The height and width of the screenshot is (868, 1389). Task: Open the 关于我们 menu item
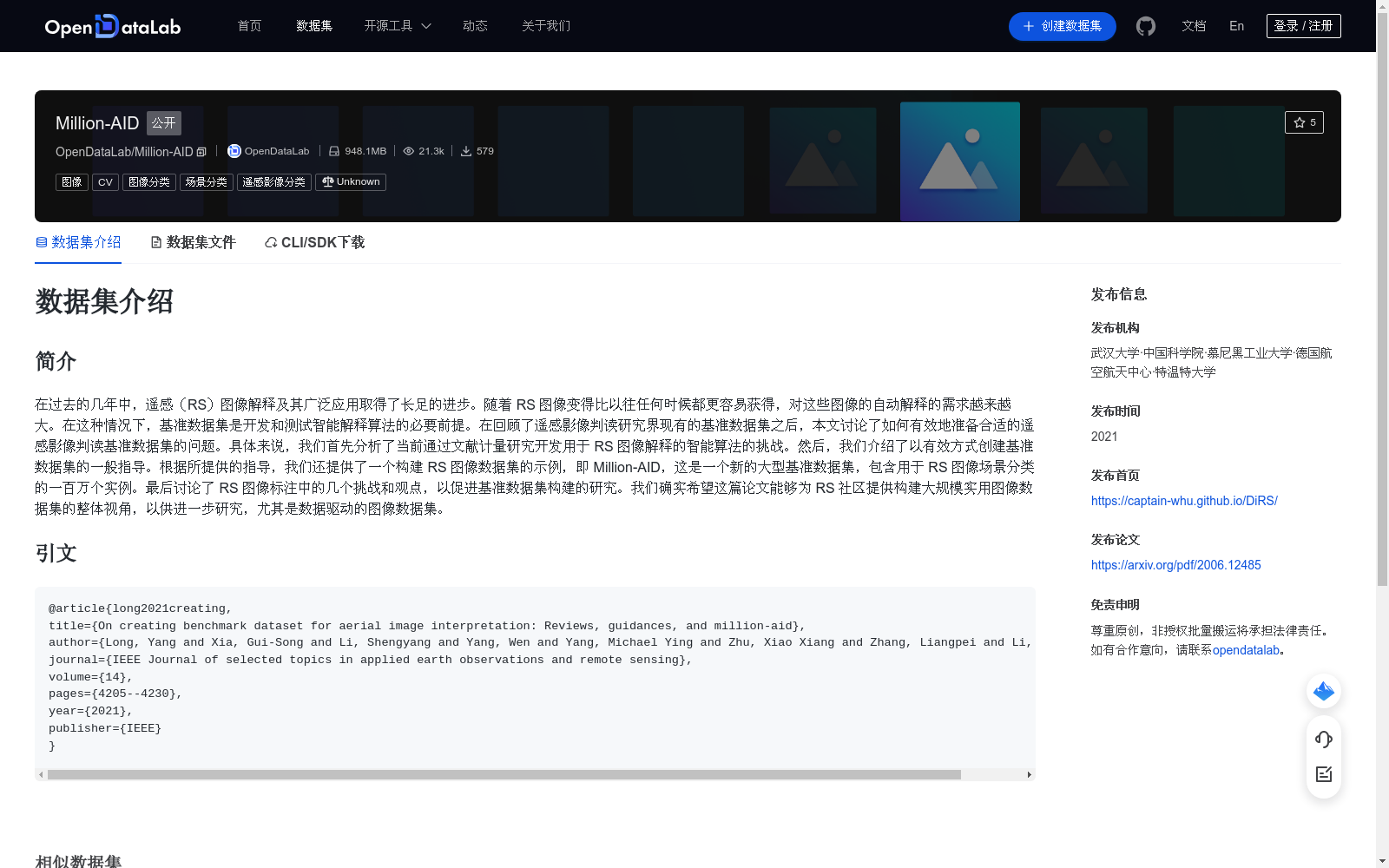tap(545, 26)
